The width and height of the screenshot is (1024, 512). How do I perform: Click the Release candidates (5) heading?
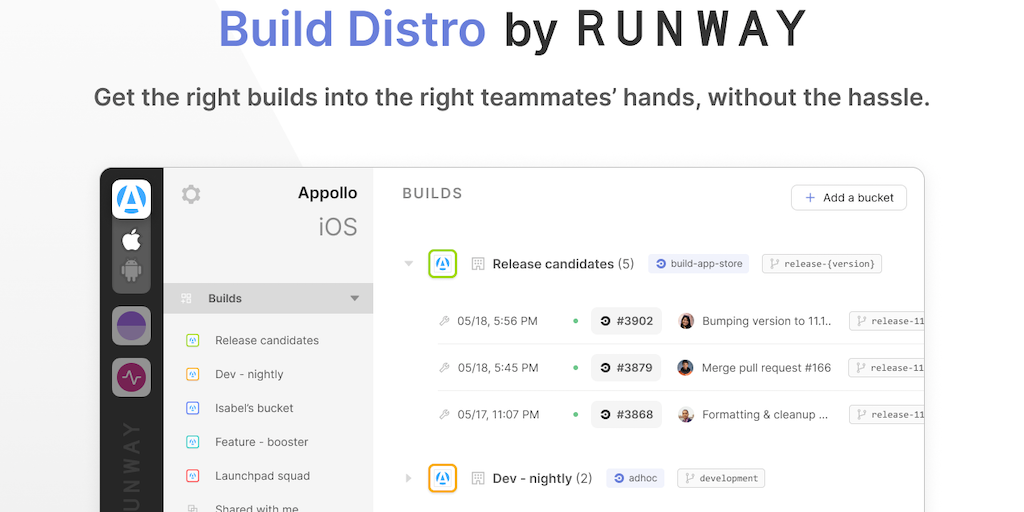tap(564, 264)
